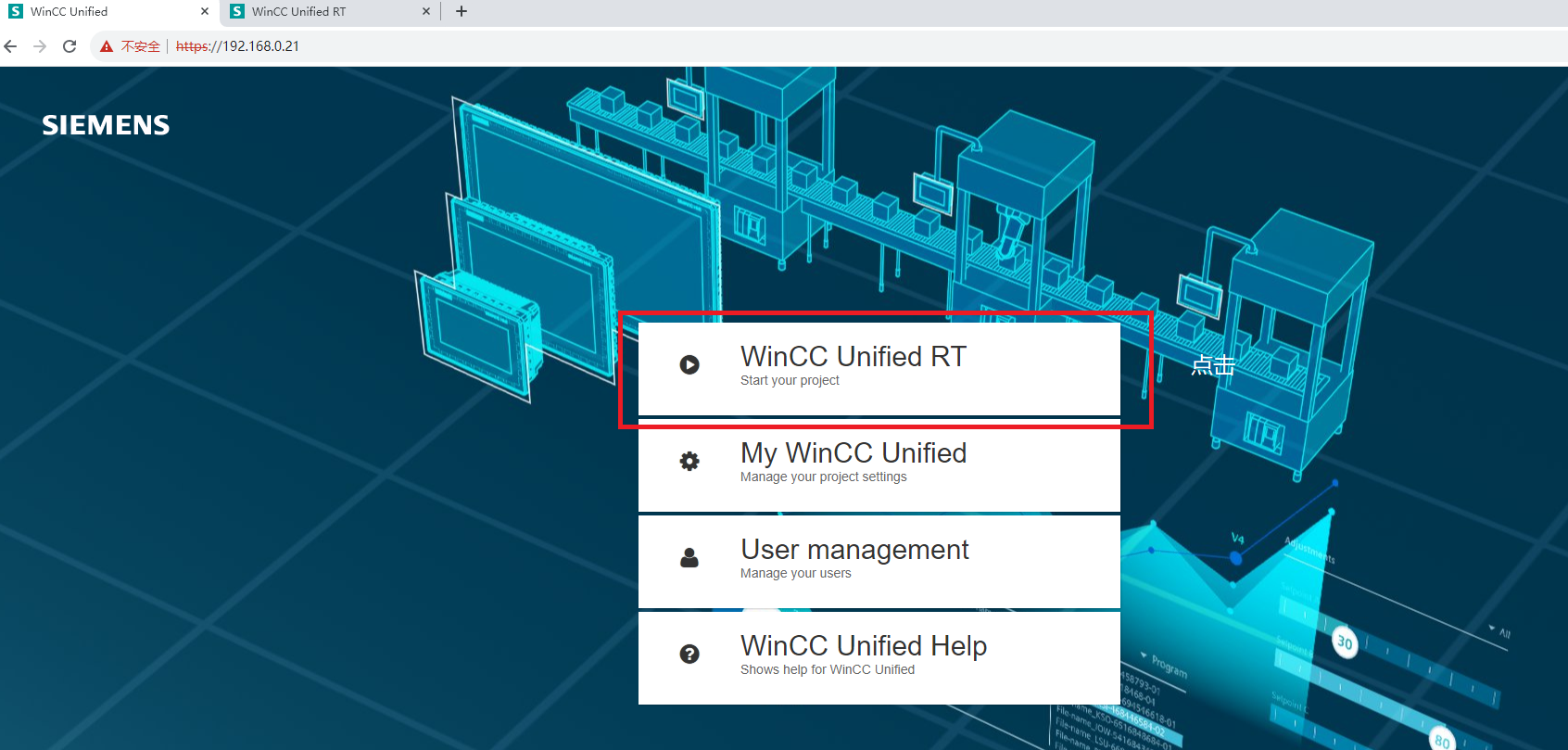Click the SIEMENS logo
The height and width of the screenshot is (750, 1568).
coord(106,125)
